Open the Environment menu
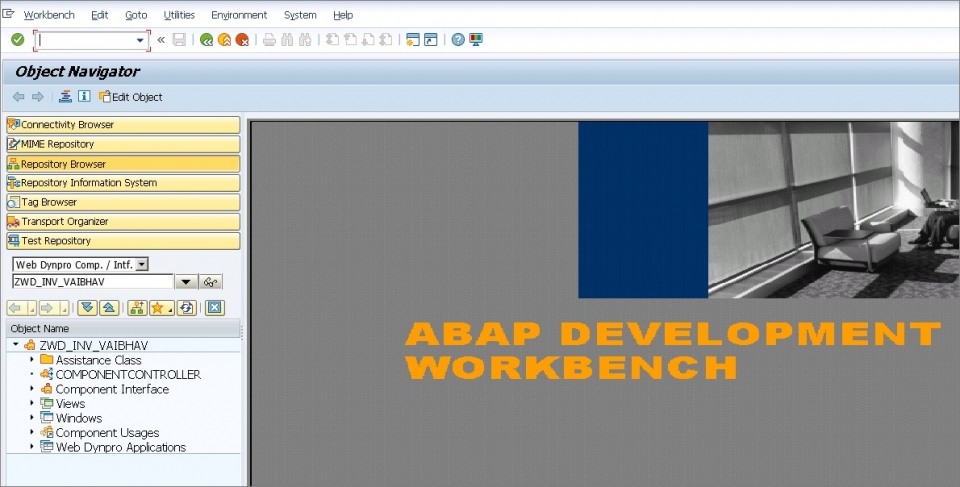 [x=239, y=15]
